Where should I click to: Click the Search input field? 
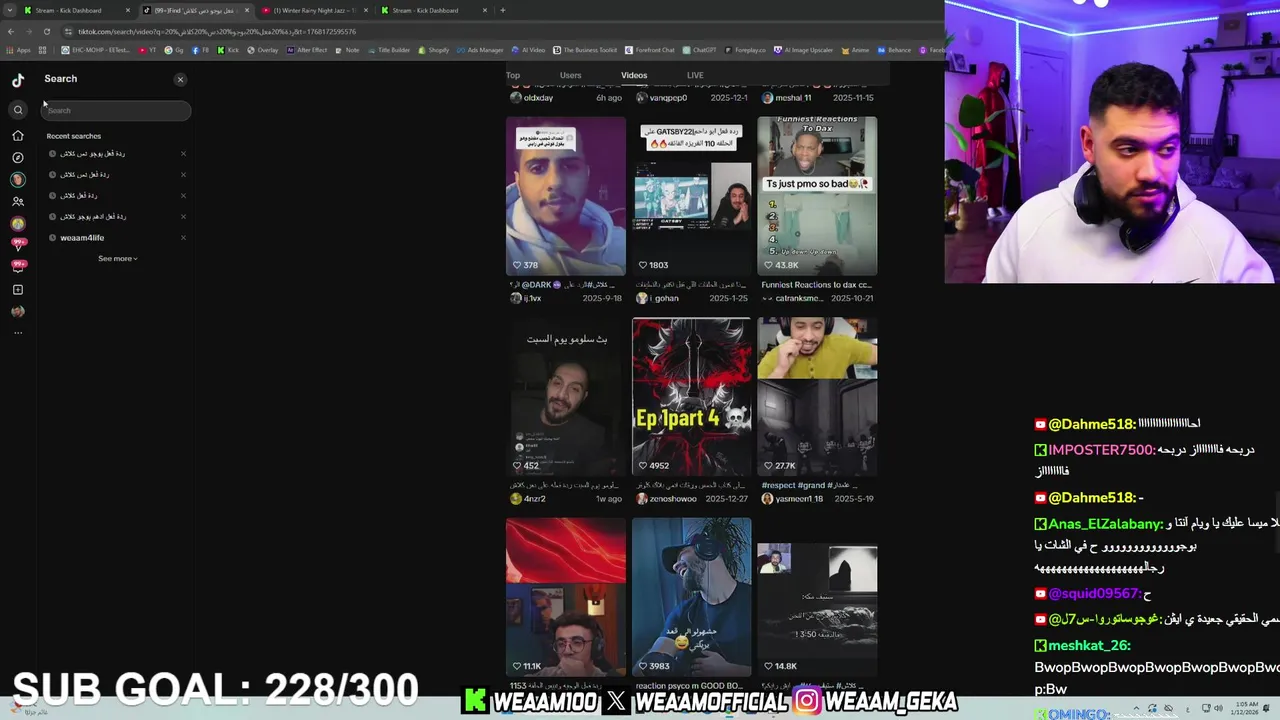116,110
